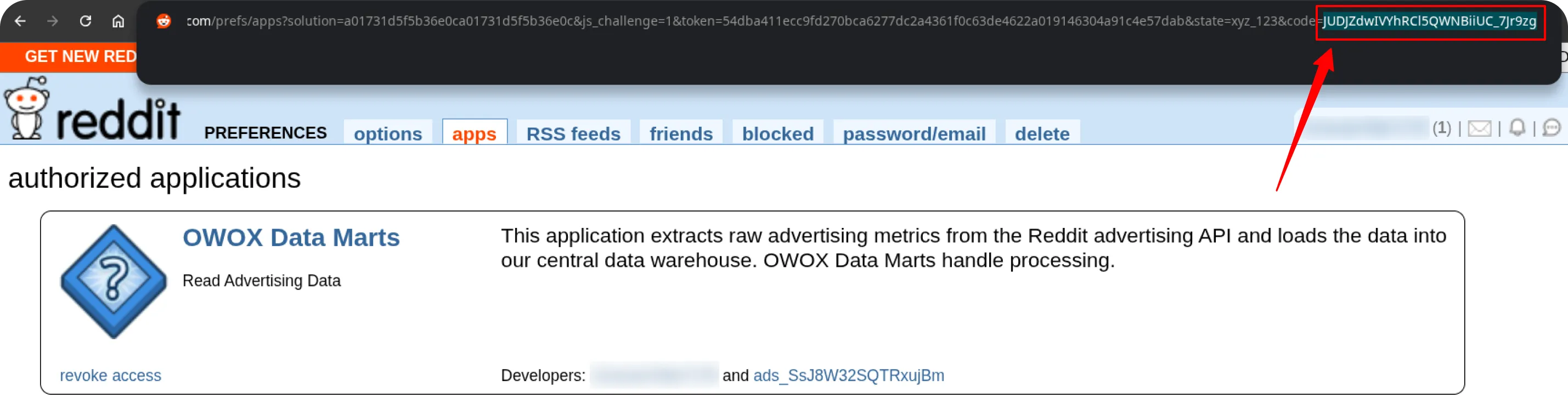Open the browser home page

(x=117, y=21)
